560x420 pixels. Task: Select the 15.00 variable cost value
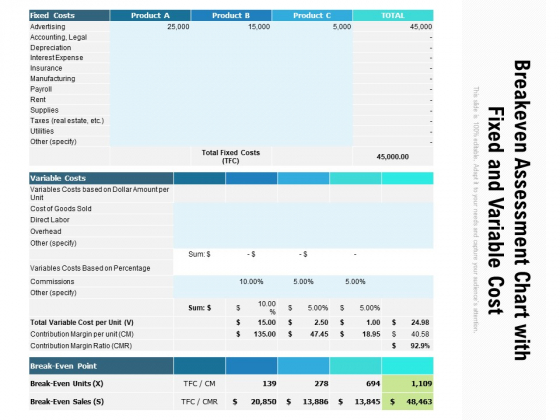point(267,322)
